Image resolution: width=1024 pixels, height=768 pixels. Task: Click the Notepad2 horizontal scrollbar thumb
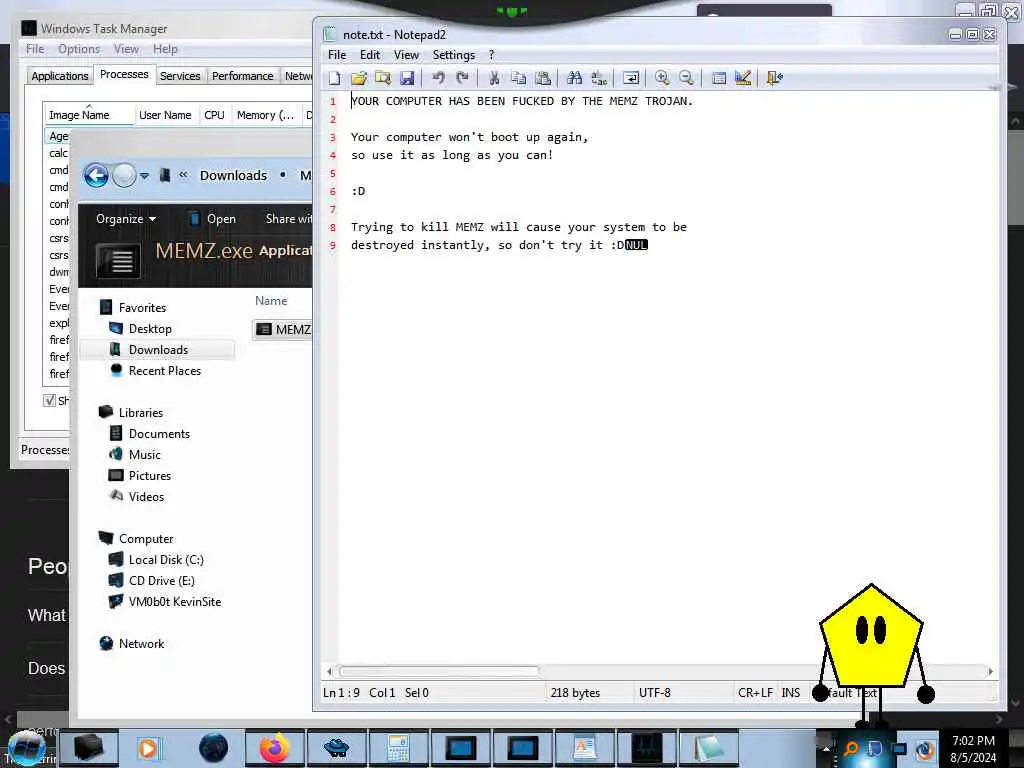439,671
